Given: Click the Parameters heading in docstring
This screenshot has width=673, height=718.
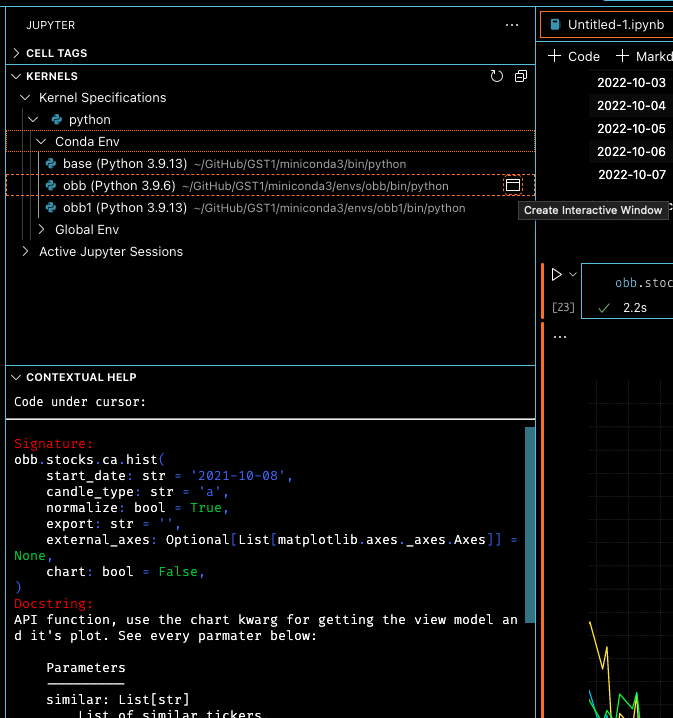Looking at the screenshot, I should click(86, 668).
